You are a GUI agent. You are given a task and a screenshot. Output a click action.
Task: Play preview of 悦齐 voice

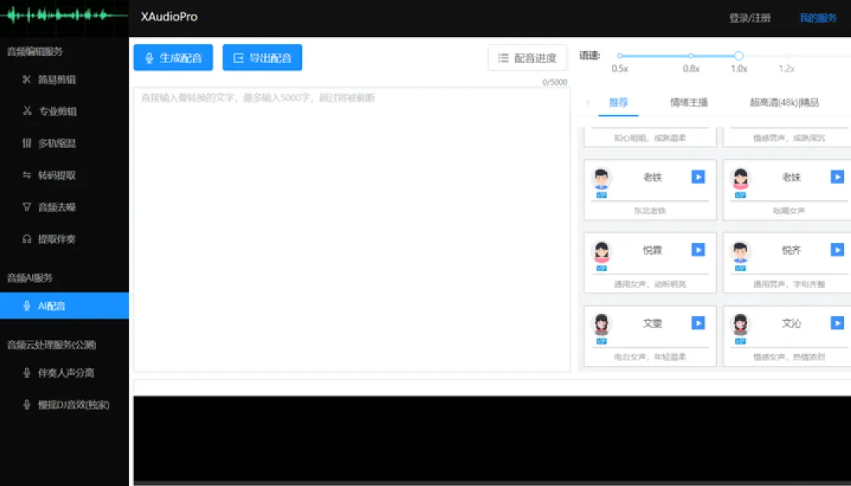tap(837, 250)
